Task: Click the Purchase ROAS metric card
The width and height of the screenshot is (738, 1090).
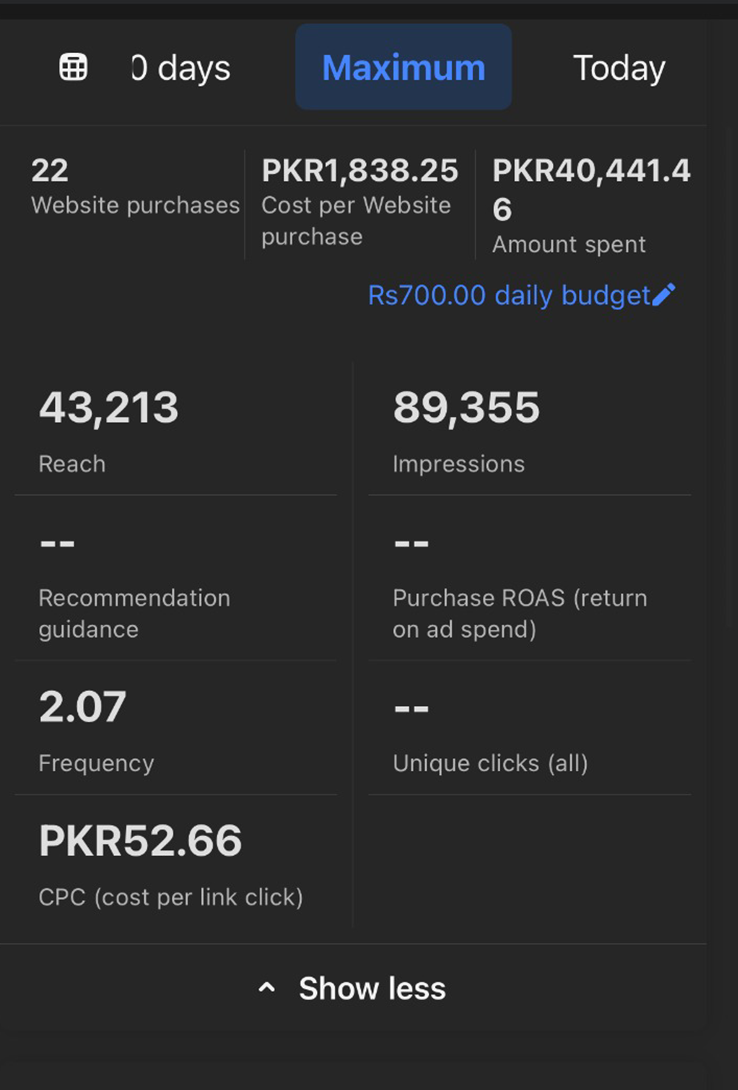Action: point(529,585)
